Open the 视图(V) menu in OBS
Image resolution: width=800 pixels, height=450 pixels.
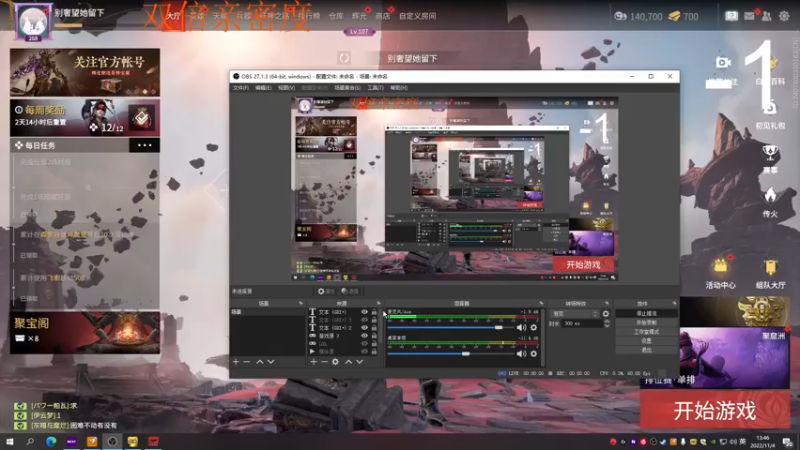[x=286, y=88]
